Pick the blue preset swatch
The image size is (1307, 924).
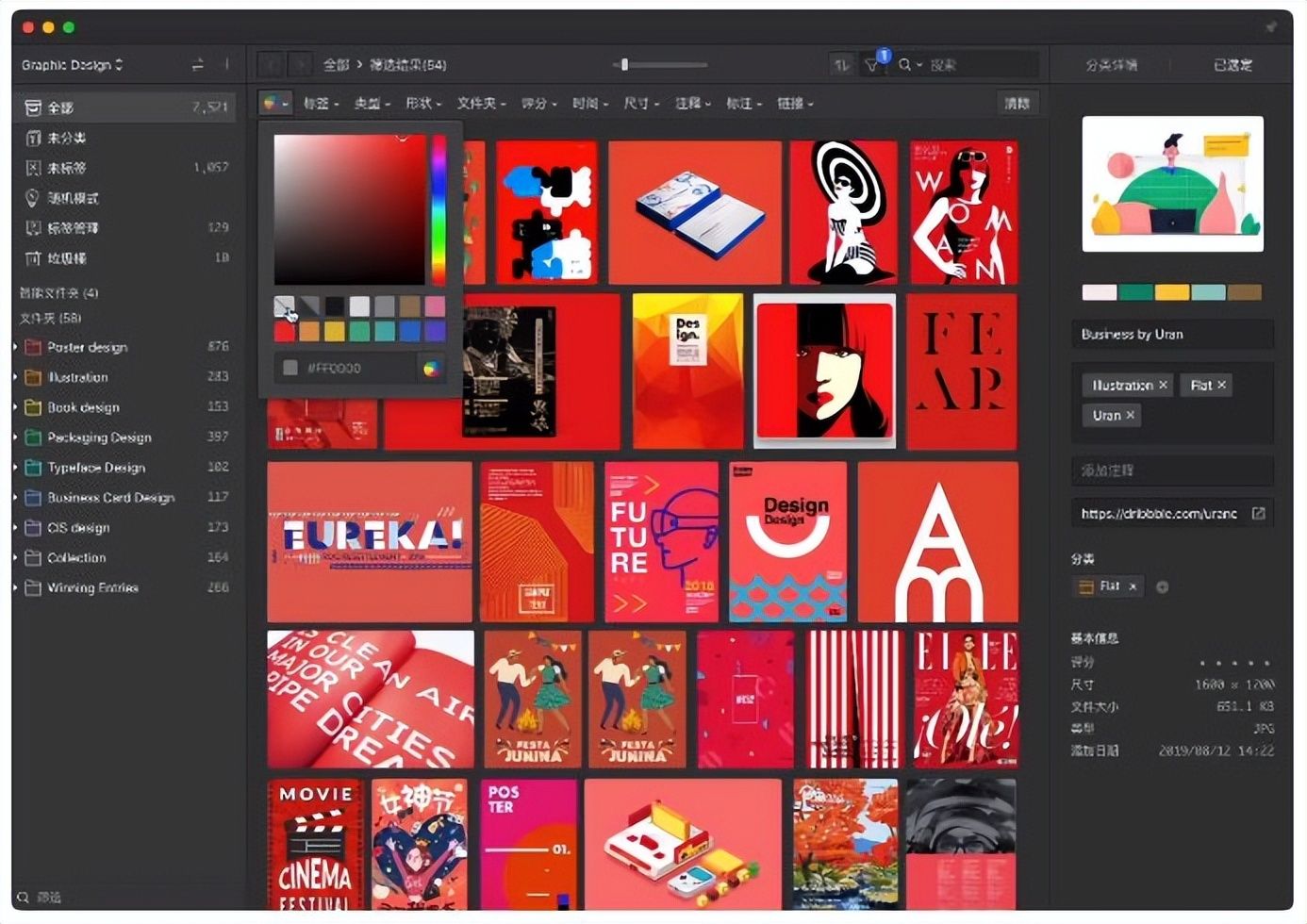coord(409,331)
